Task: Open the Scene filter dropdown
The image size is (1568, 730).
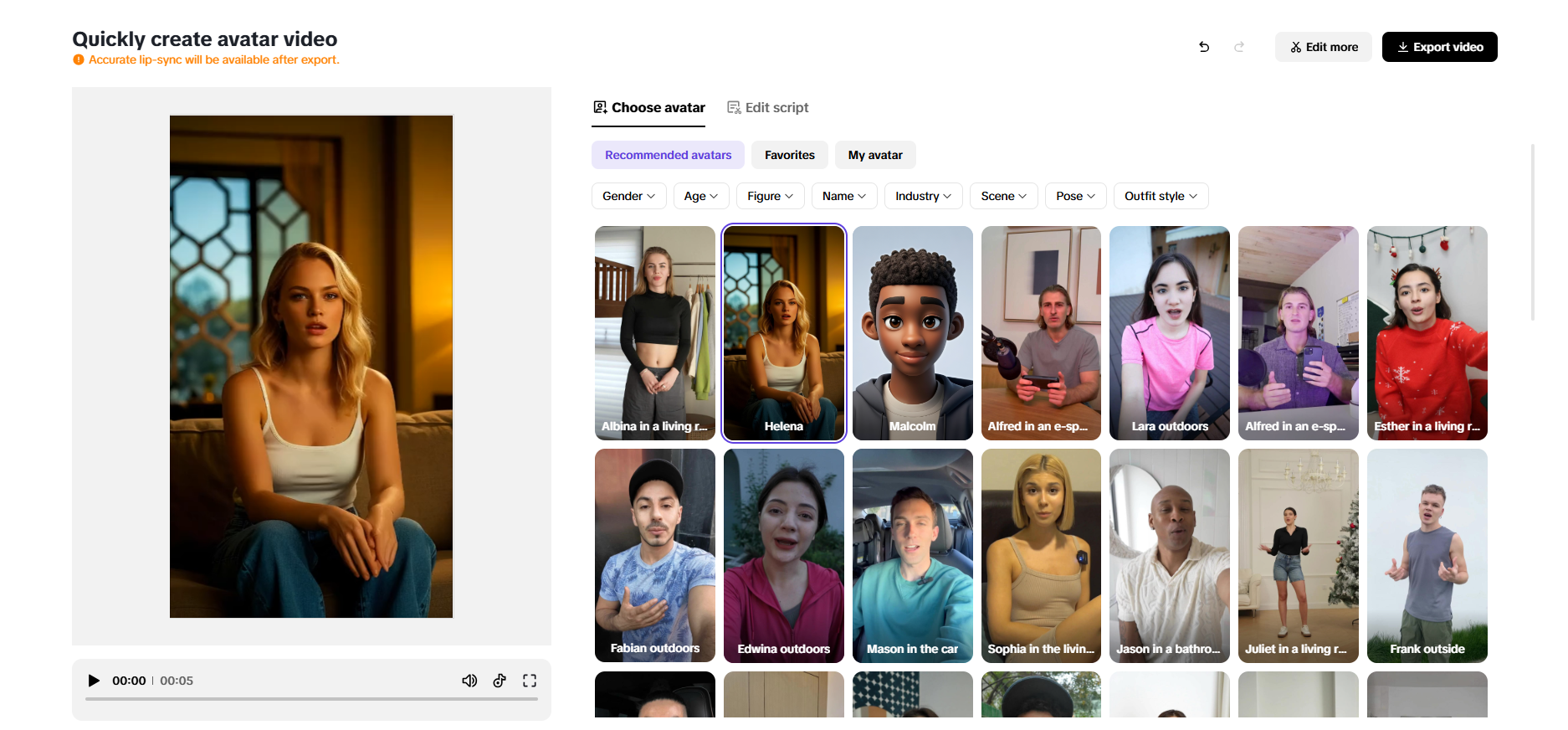Action: 1004,196
